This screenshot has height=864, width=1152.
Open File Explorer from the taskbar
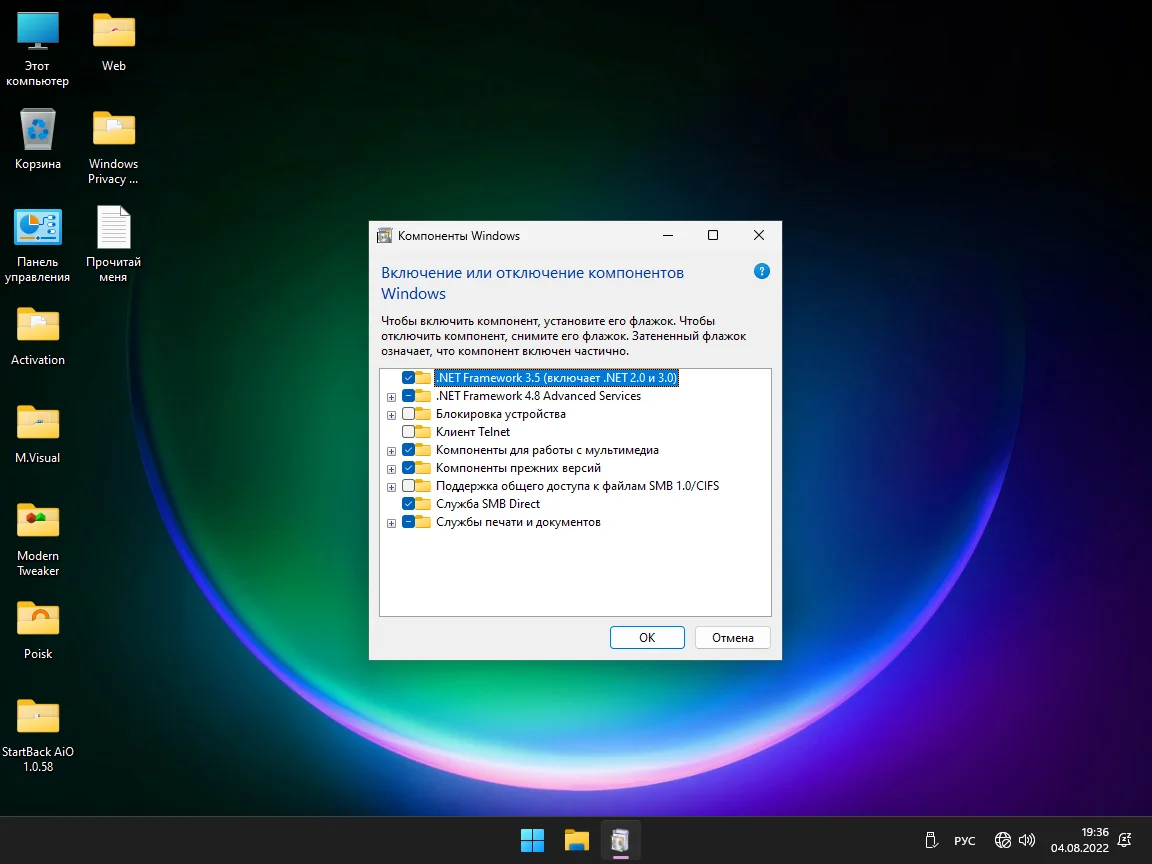point(576,841)
